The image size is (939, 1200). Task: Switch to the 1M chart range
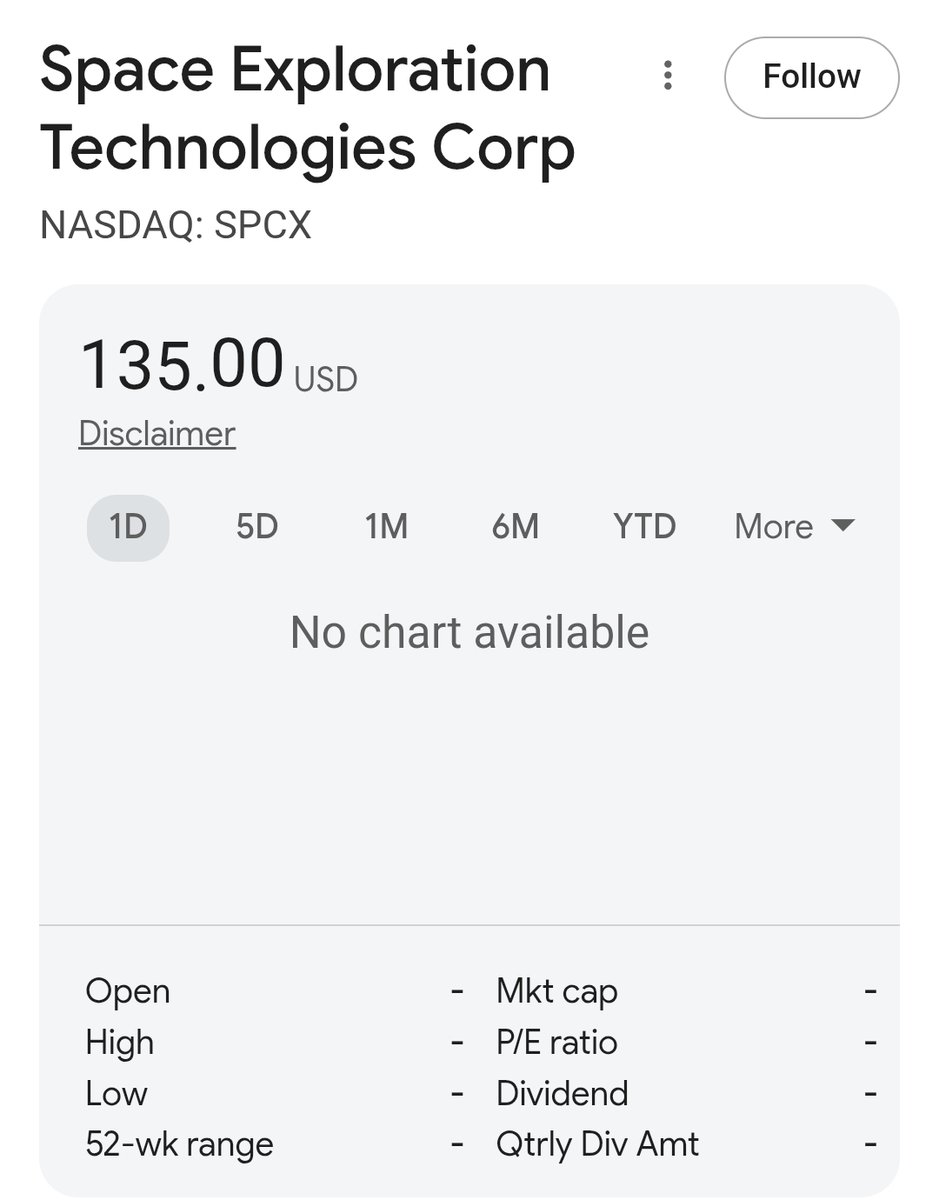[x=386, y=526]
